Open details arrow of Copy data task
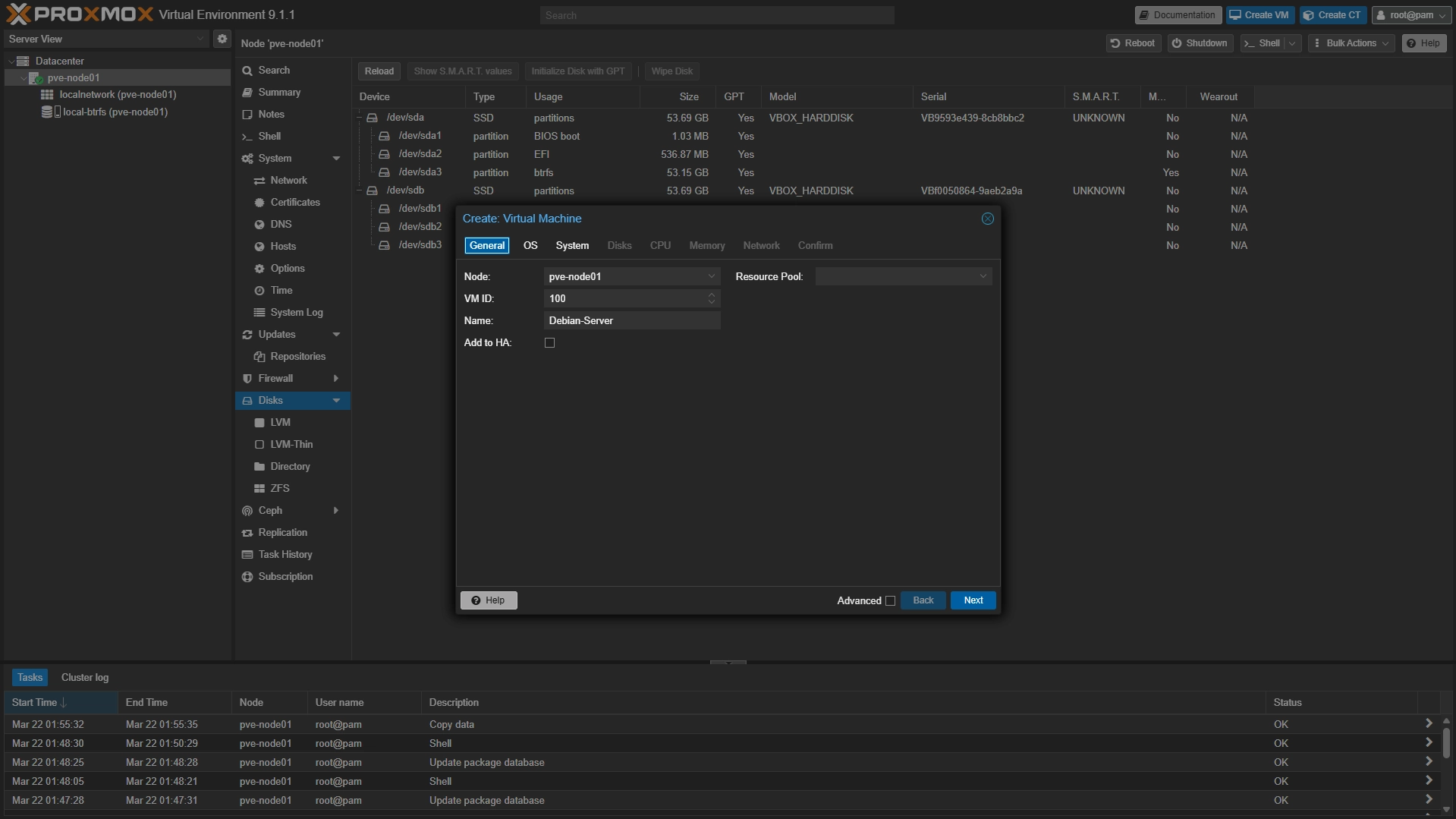 pyautogui.click(x=1429, y=724)
